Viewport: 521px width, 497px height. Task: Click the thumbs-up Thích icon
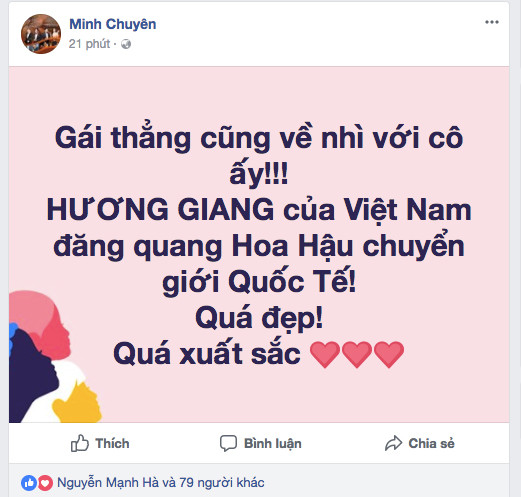[80, 443]
